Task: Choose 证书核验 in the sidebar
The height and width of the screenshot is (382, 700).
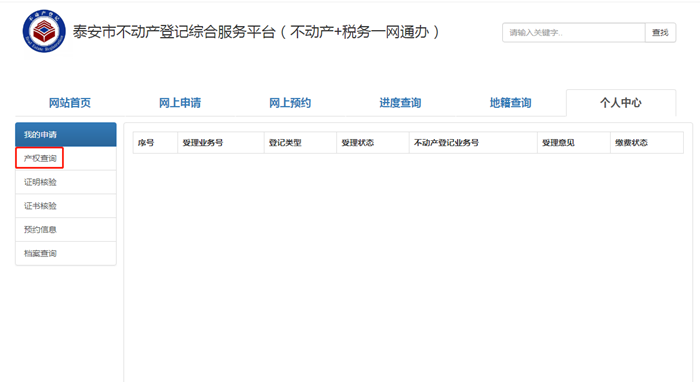Action: [x=66, y=206]
